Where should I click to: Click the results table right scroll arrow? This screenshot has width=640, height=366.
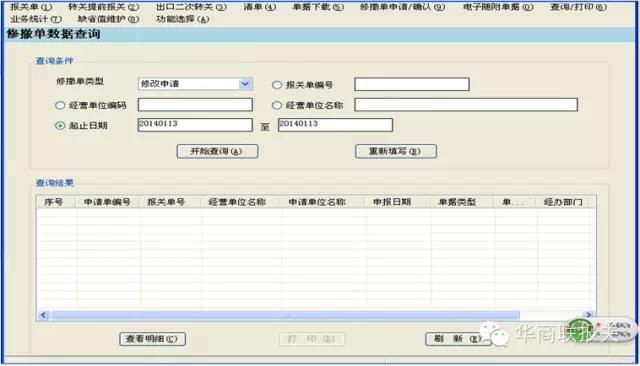point(588,315)
